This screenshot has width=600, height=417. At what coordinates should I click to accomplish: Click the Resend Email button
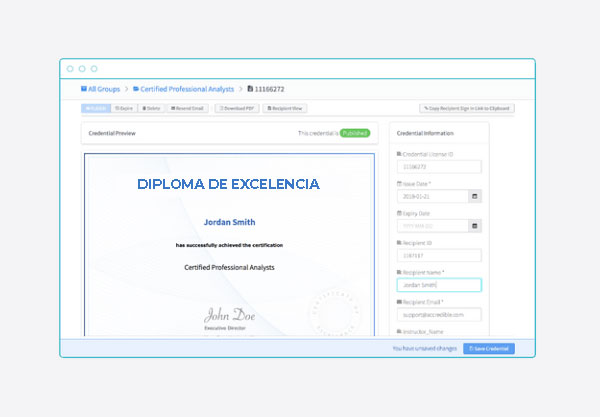pos(187,108)
